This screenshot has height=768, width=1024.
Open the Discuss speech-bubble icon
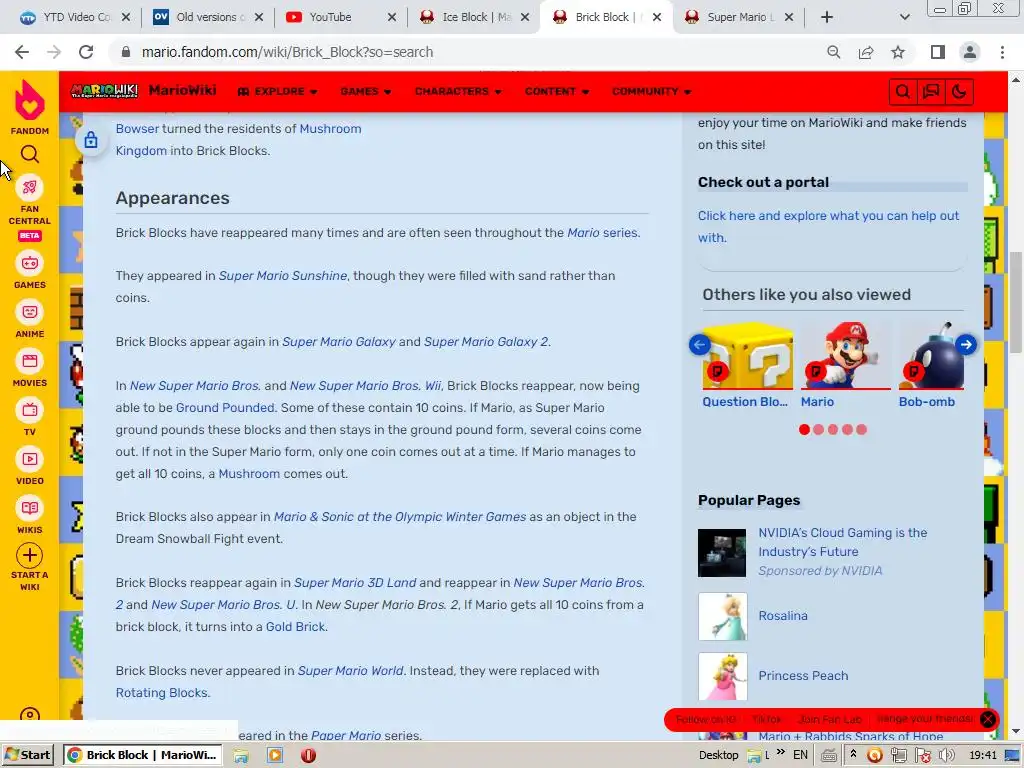(x=931, y=91)
